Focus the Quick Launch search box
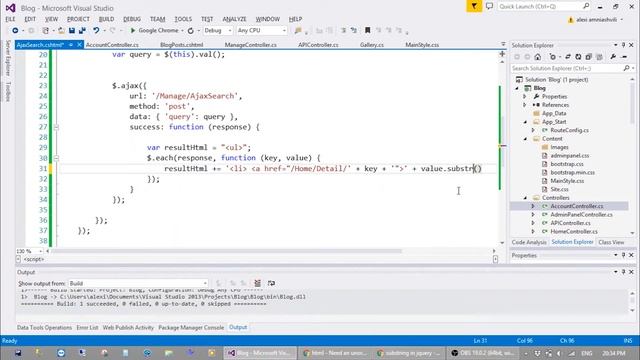 544,7
